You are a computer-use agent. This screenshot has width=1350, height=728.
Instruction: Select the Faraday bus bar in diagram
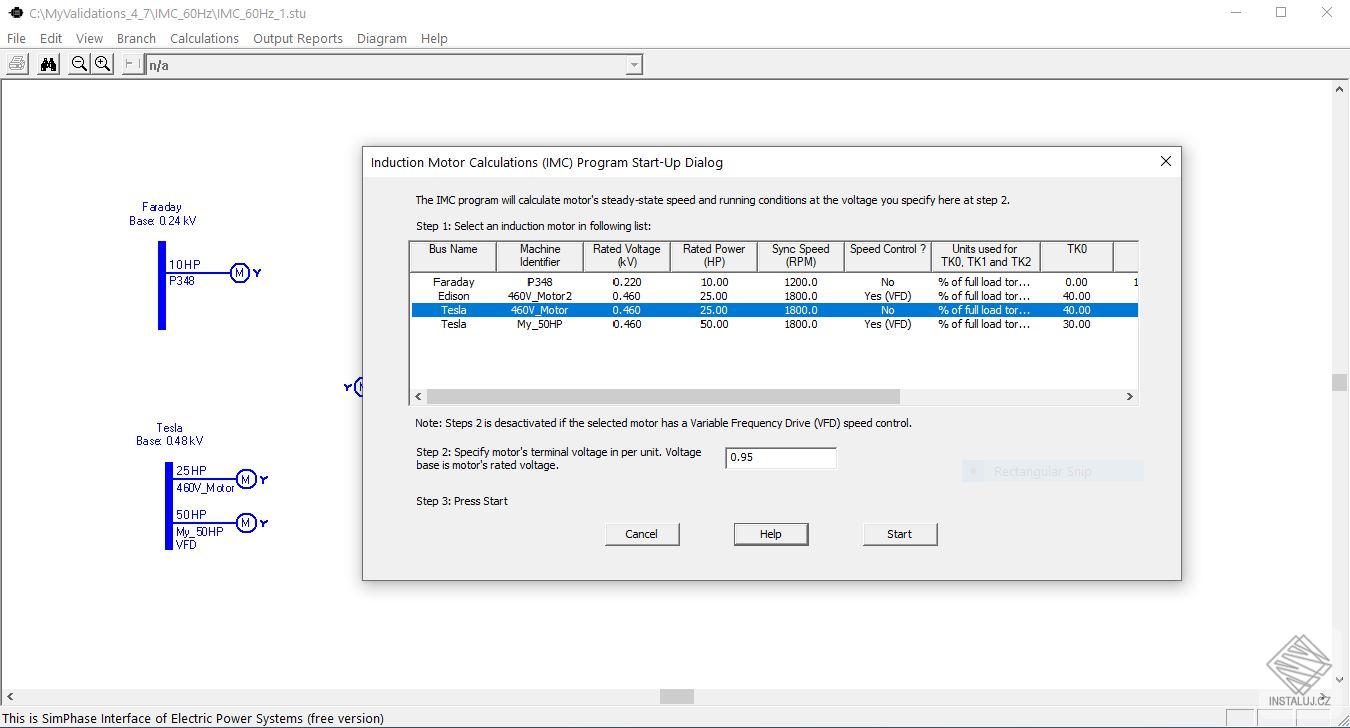(x=162, y=285)
